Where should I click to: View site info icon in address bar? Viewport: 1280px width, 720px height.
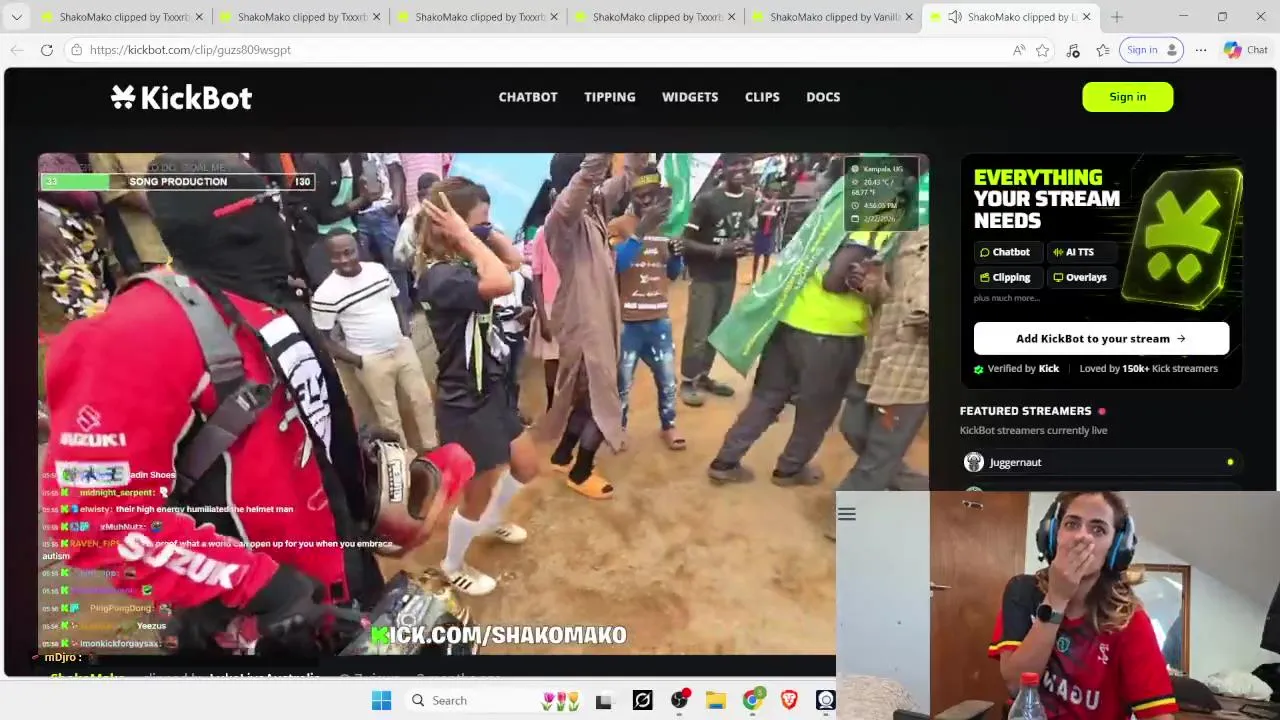click(x=76, y=50)
